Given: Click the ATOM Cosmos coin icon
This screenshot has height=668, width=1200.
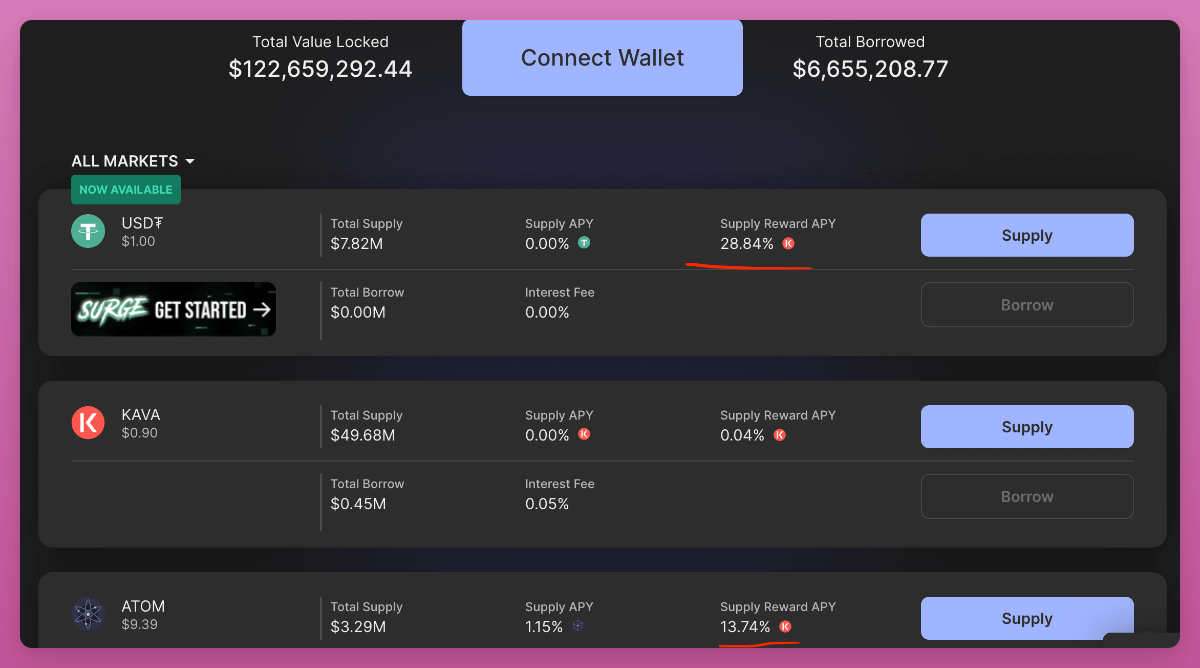Looking at the screenshot, I should 88,614.
